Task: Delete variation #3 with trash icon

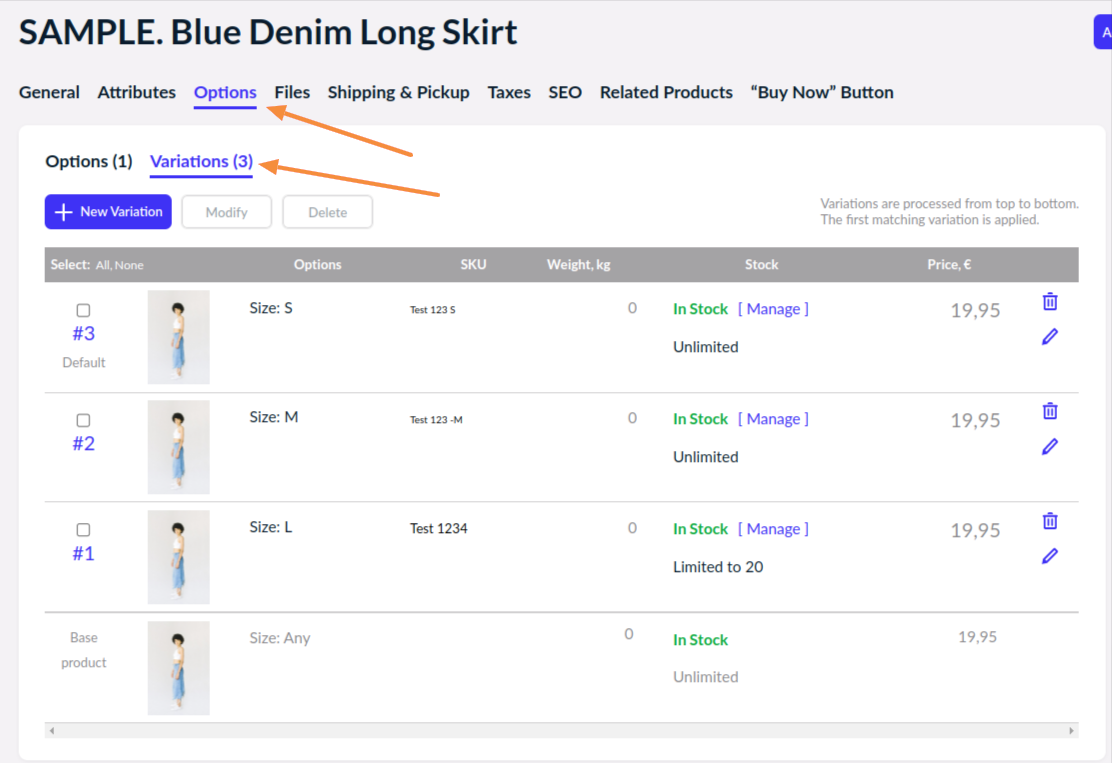Action: pos(1050,302)
